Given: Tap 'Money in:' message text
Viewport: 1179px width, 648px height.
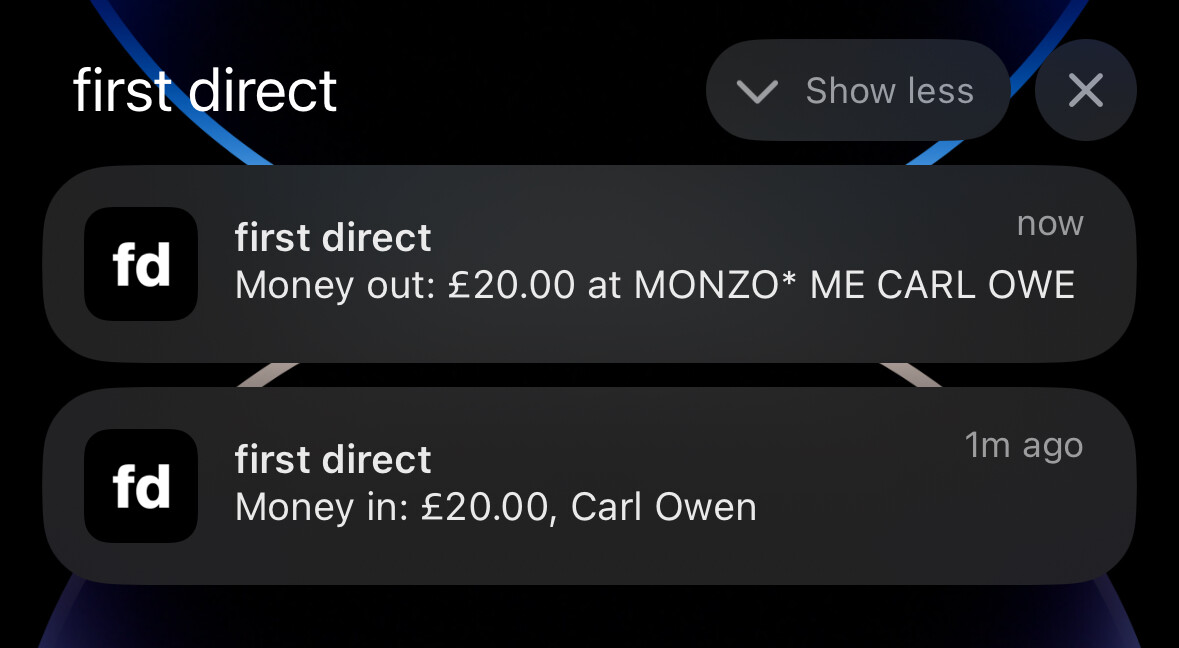Looking at the screenshot, I should 320,508.
